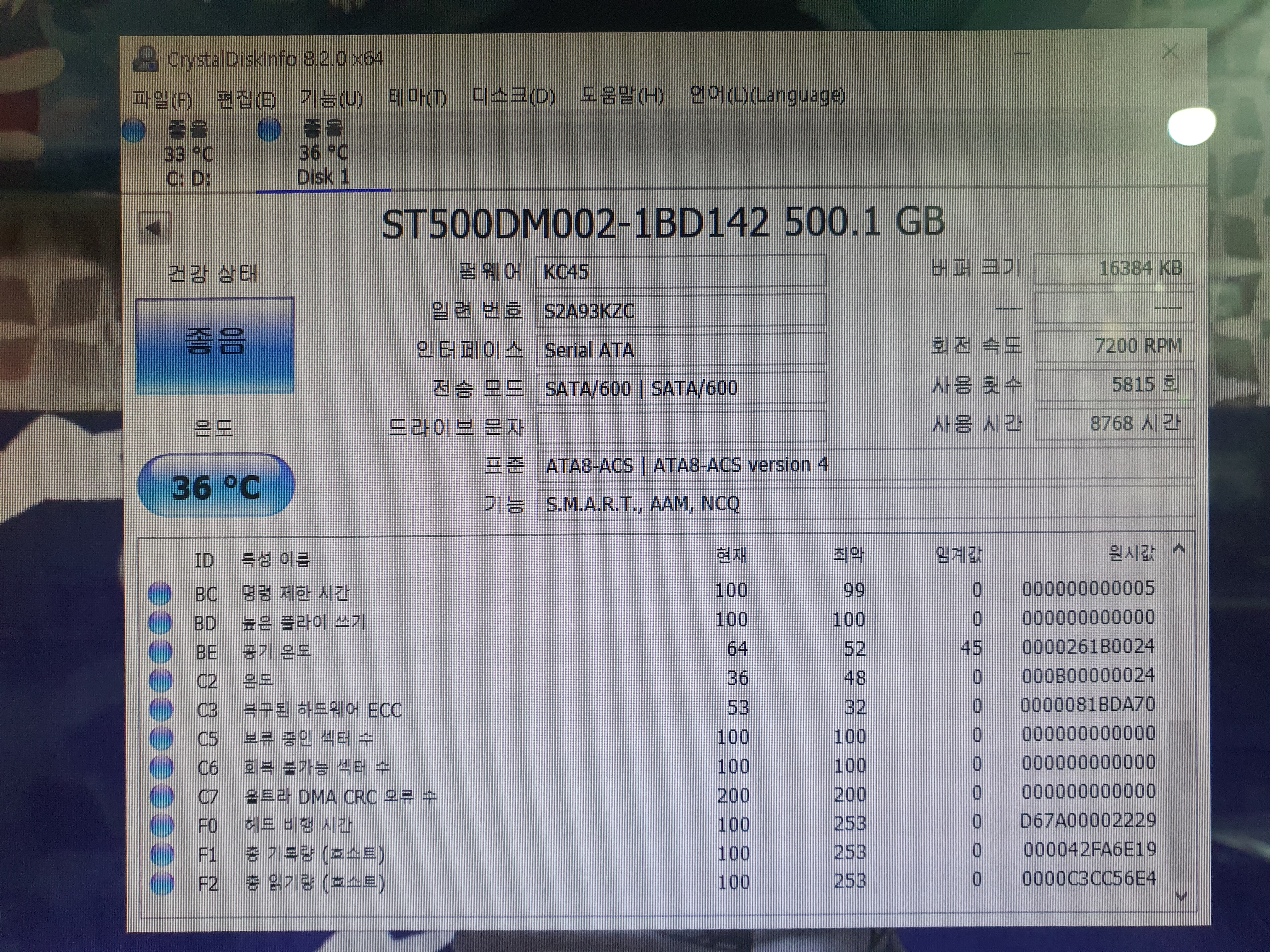
Task: Close the CrystalDiskInfo window
Action: point(1170,52)
